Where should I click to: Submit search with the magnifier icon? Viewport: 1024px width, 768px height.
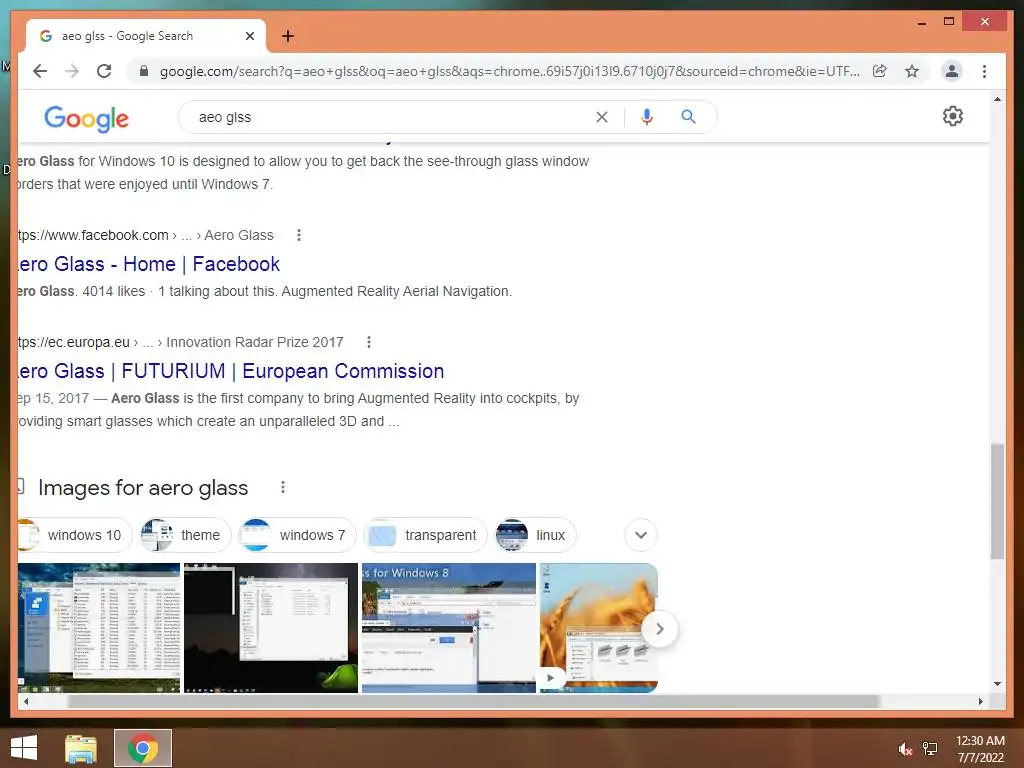point(688,117)
